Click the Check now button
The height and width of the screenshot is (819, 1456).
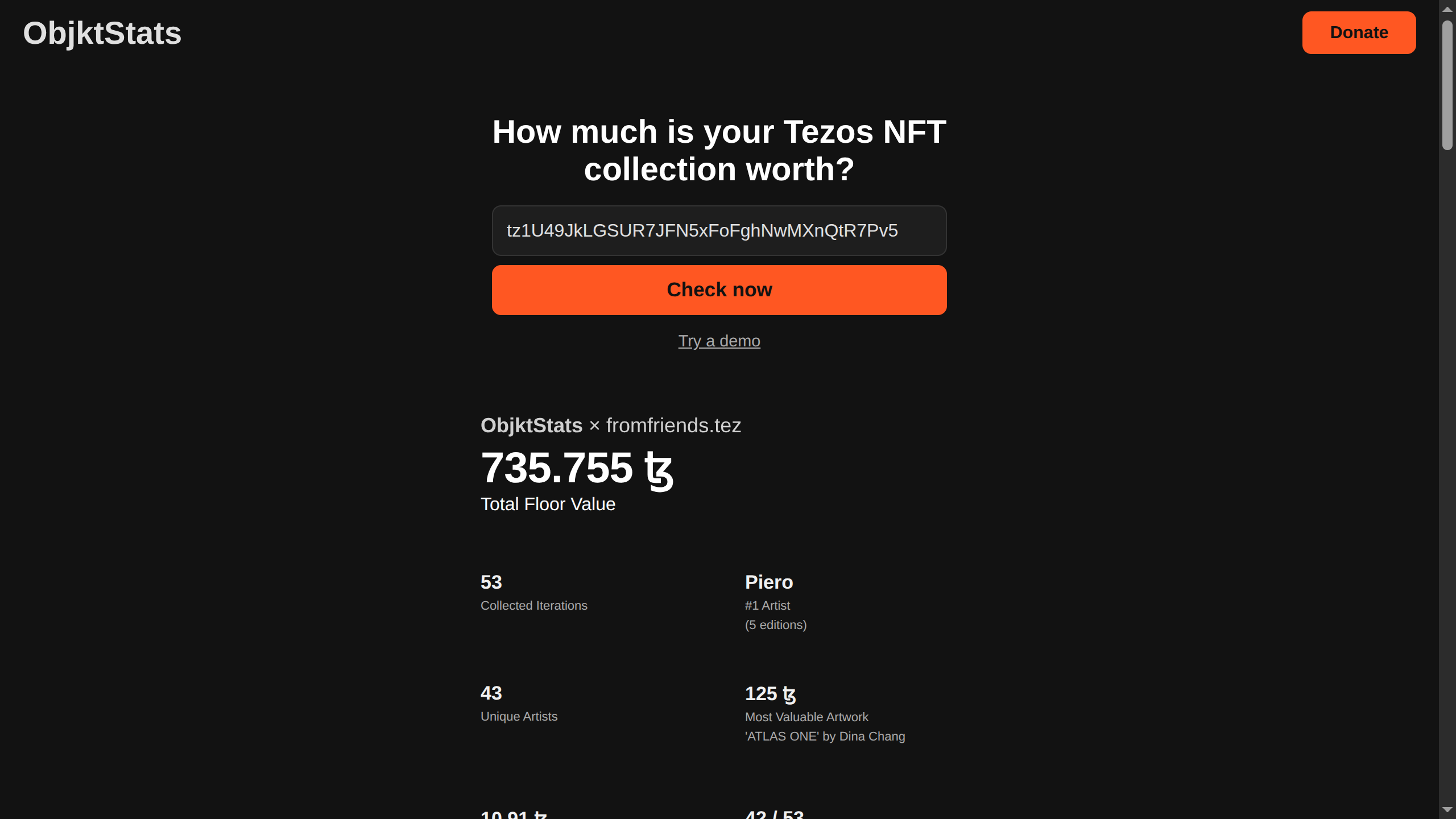pyautogui.click(x=719, y=290)
